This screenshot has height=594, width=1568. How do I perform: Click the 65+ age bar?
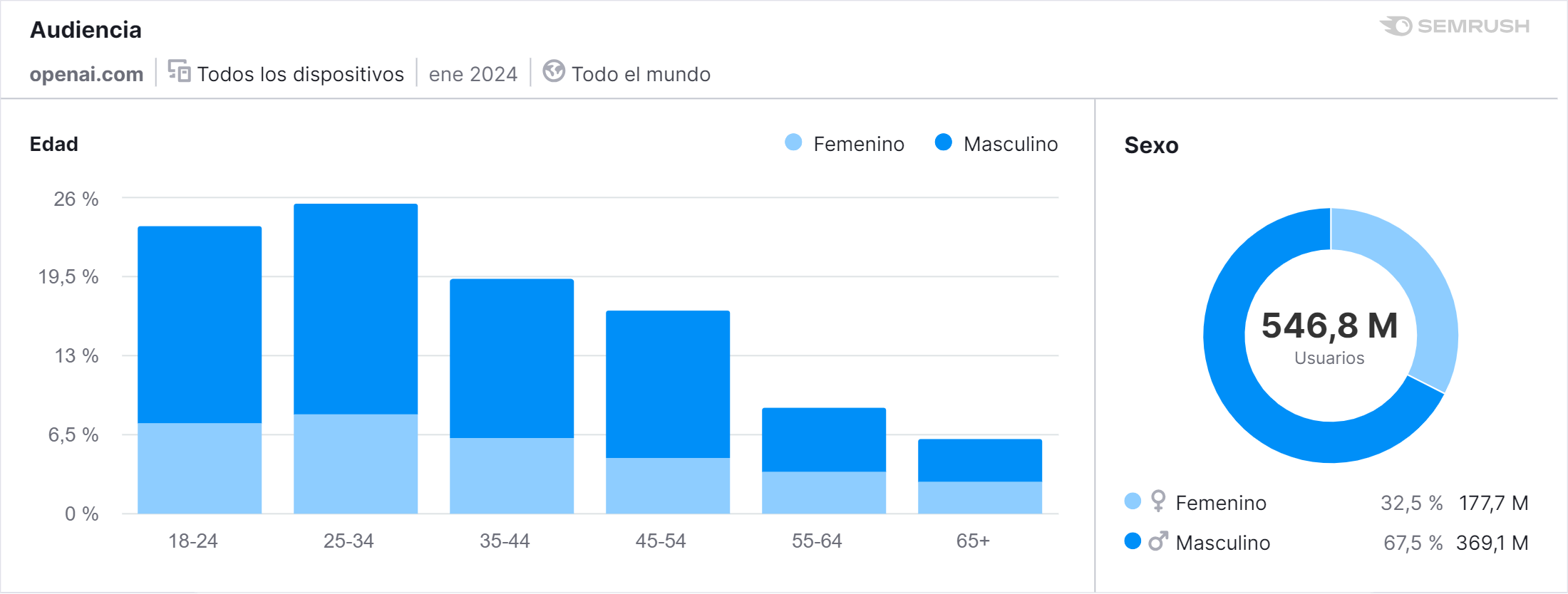click(980, 476)
